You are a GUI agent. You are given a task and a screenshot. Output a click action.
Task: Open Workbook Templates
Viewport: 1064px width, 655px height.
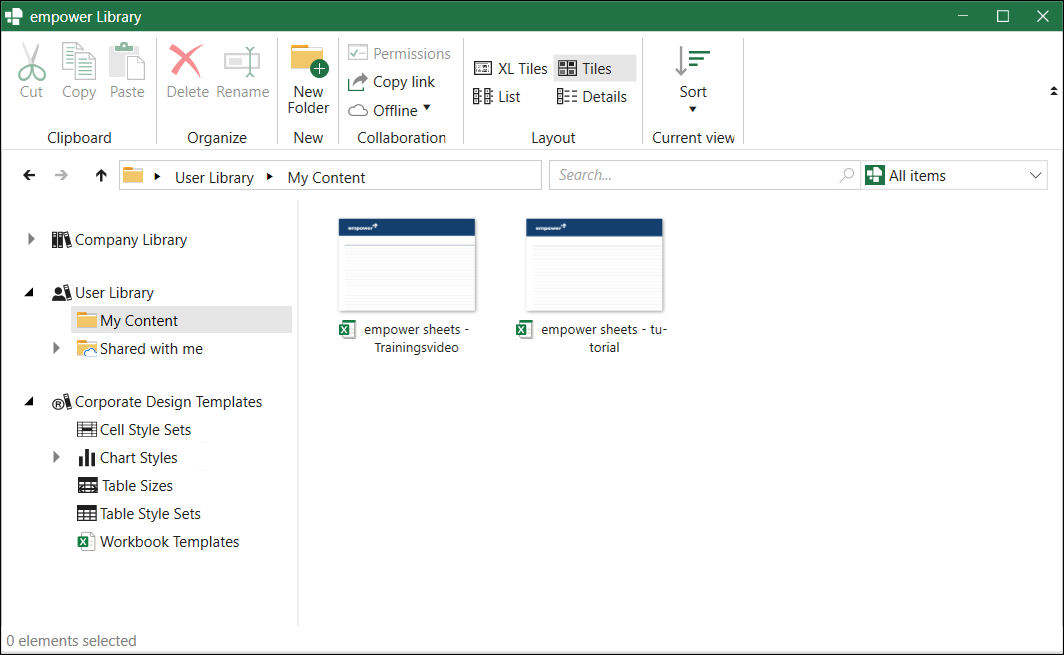pos(158,542)
